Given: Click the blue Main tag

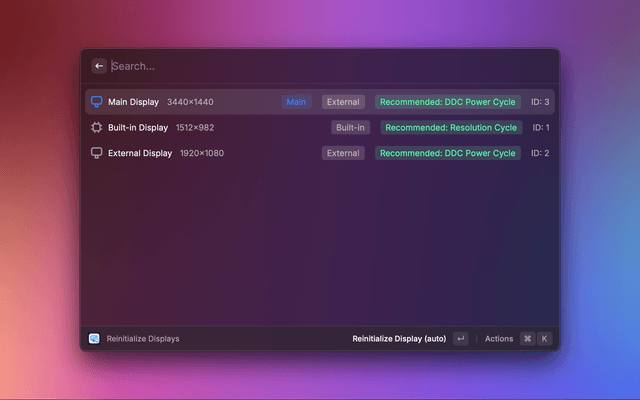Looking at the screenshot, I should click(x=296, y=102).
